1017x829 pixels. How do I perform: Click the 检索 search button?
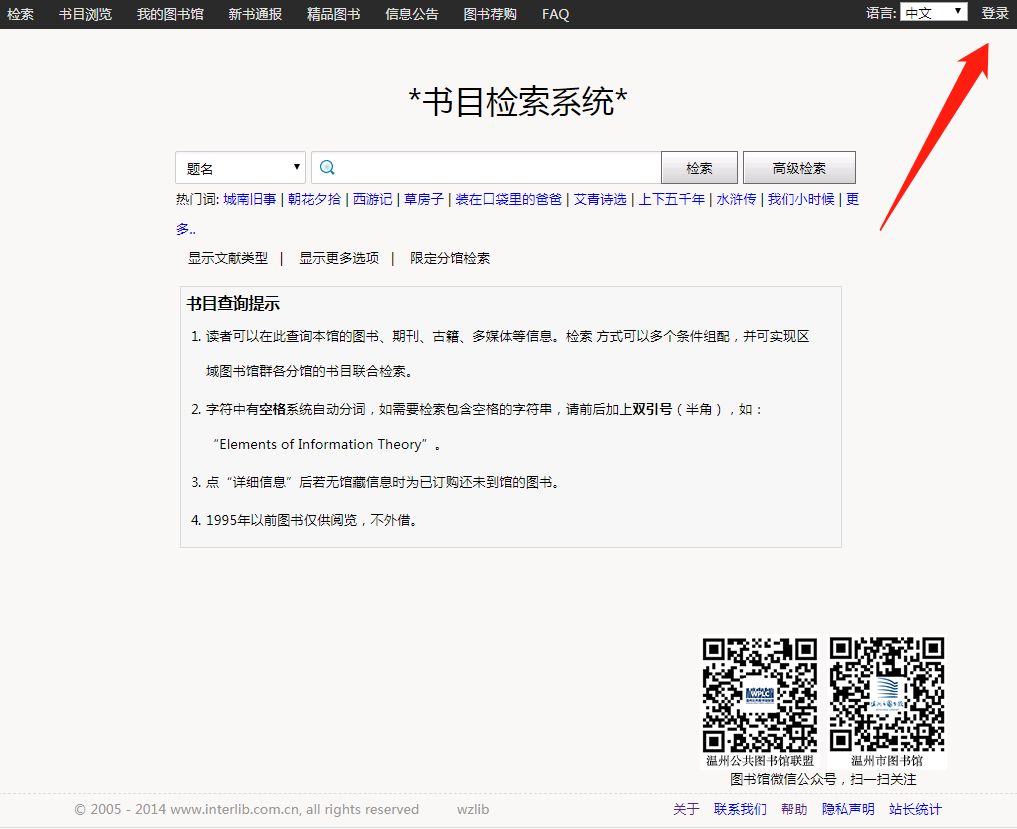point(699,168)
